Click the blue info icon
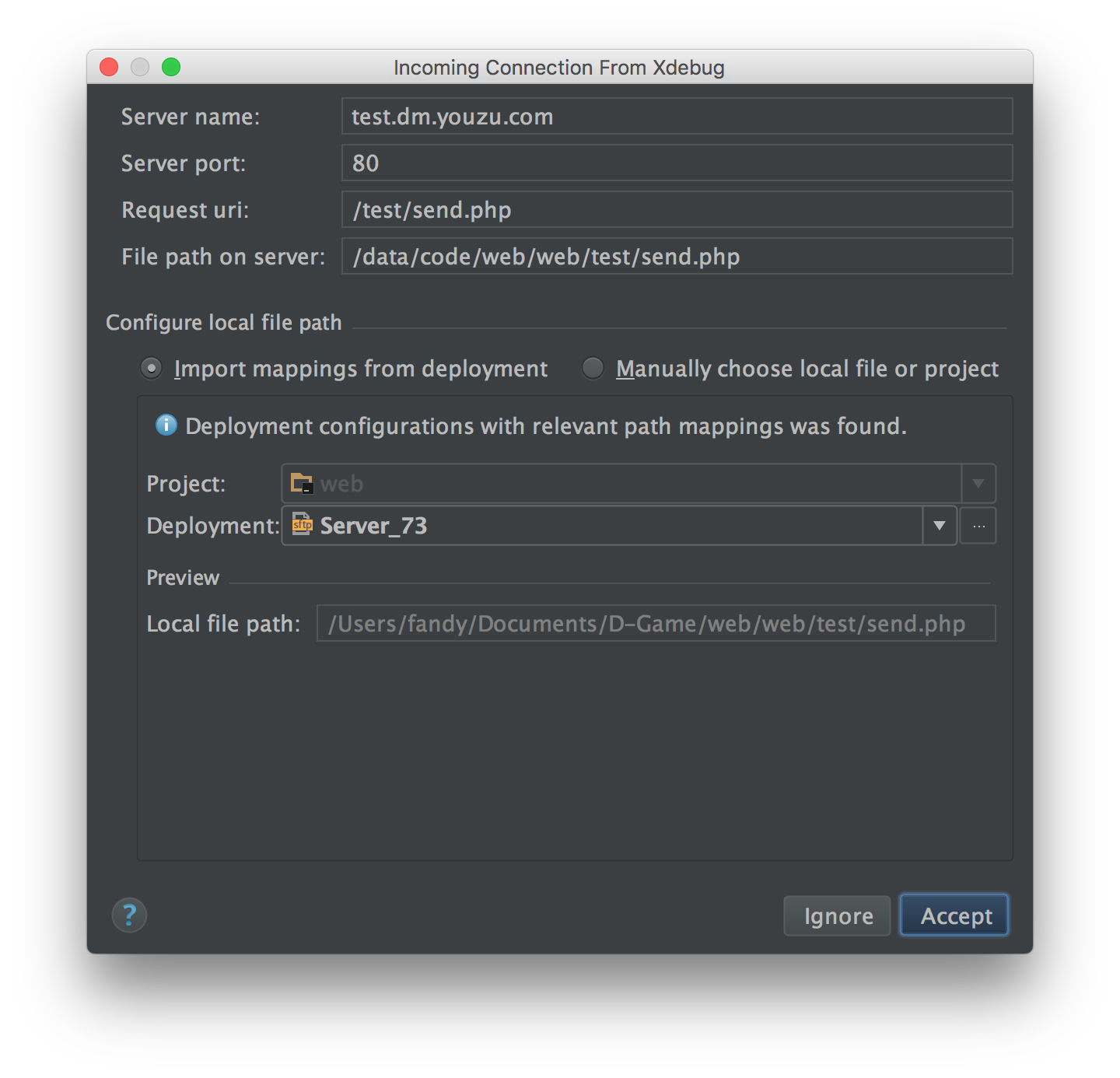Viewport: 1120px width, 1078px height. coord(166,425)
